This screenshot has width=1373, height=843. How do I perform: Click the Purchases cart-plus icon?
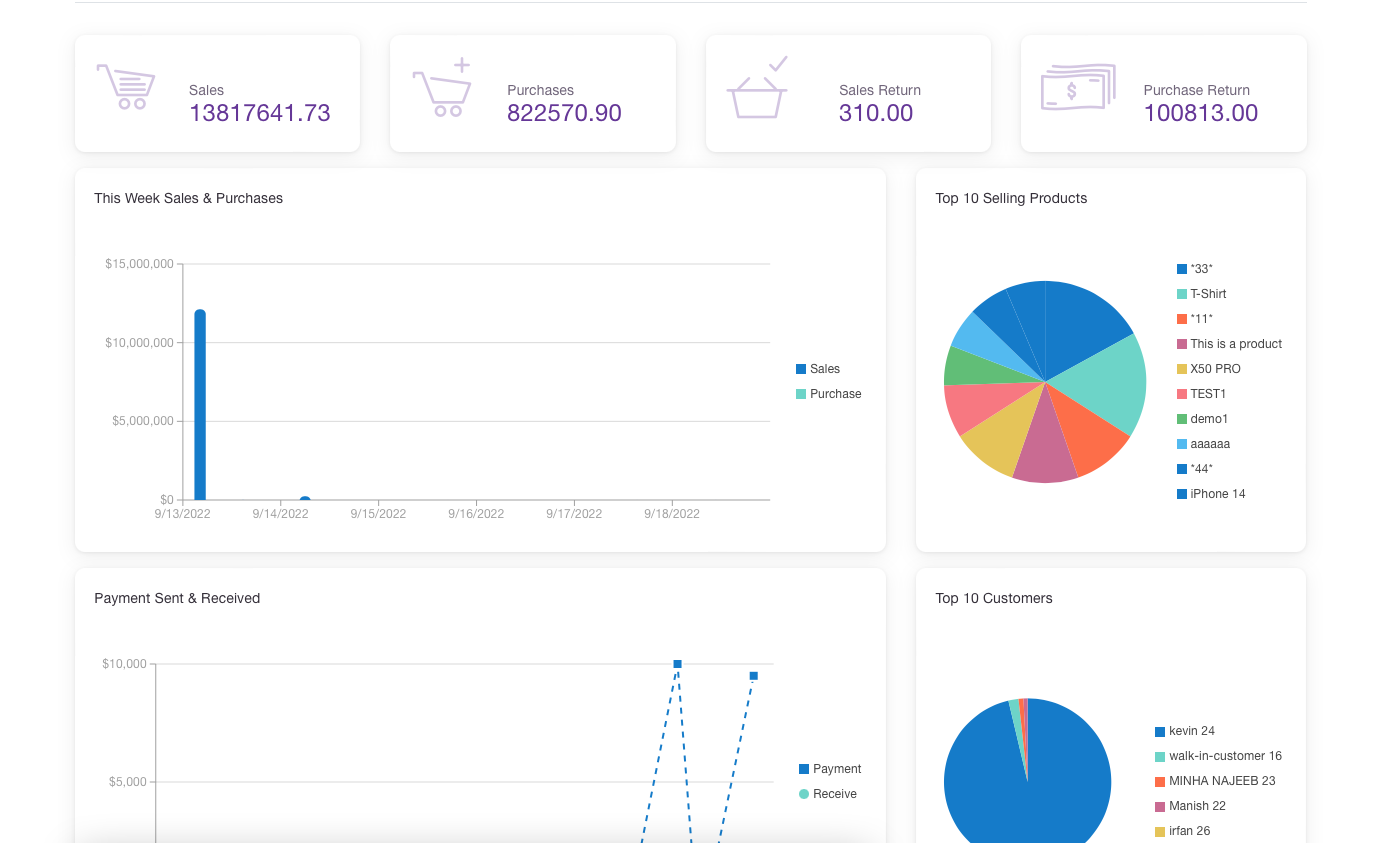tap(442, 88)
